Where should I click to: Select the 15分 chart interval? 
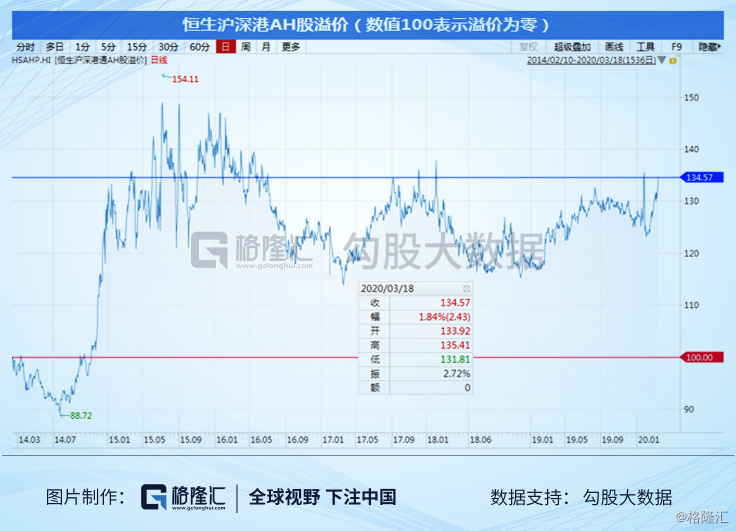coord(136,47)
